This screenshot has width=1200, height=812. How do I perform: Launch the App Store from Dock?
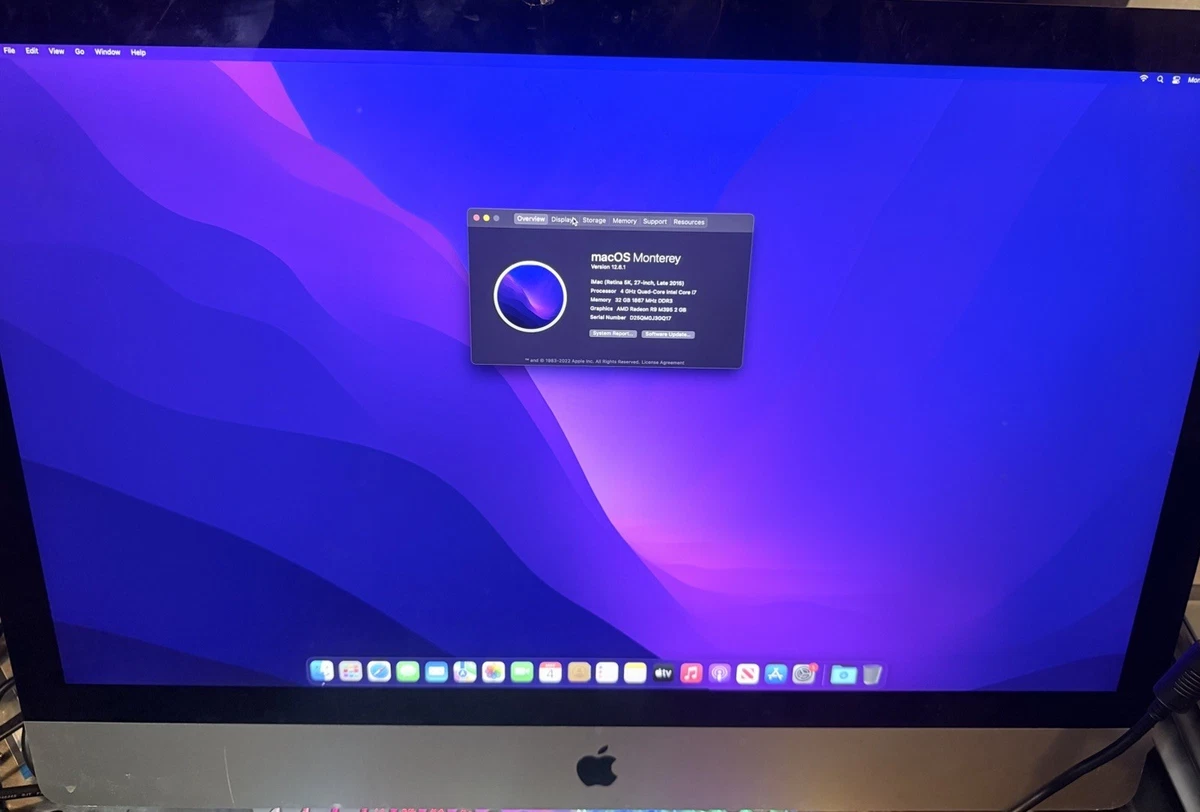tap(776, 673)
